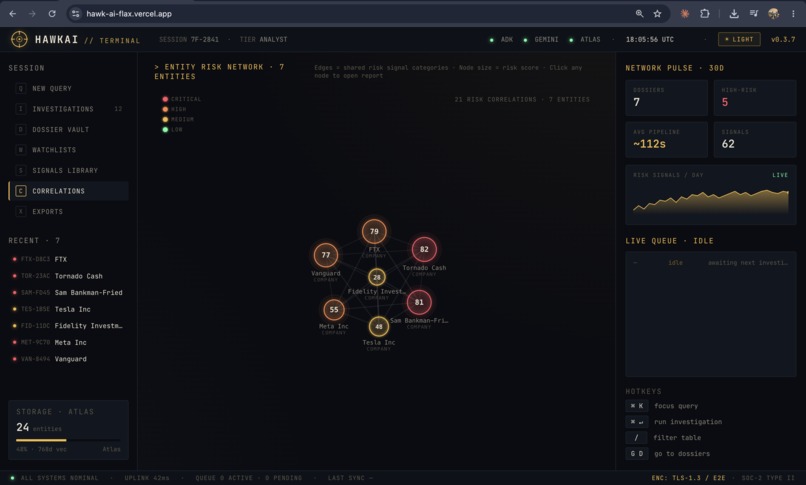
Task: Click the Q icon beside New Query
Action: (21, 88)
